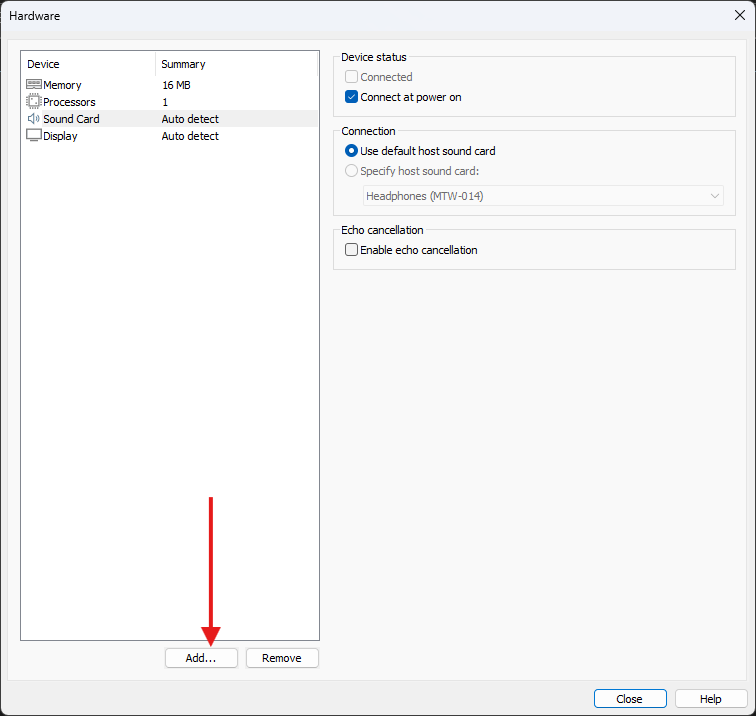The image size is (756, 716).
Task: Sort by the Device column header
Action: pyautogui.click(x=88, y=64)
